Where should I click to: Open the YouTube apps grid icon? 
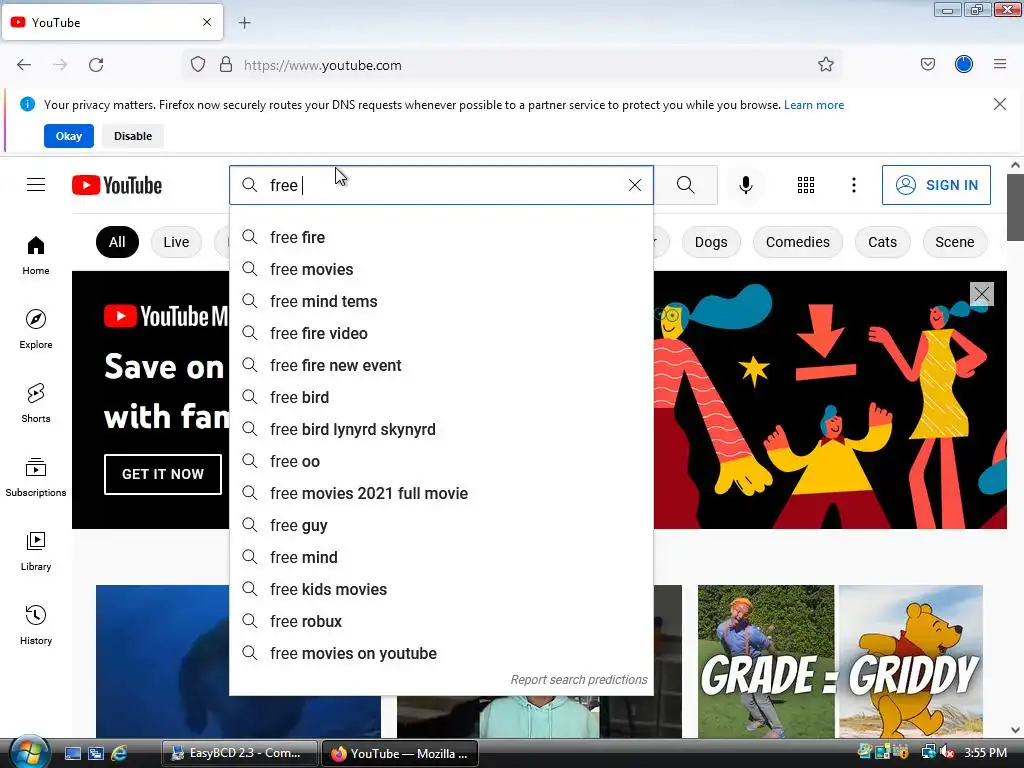pos(806,185)
